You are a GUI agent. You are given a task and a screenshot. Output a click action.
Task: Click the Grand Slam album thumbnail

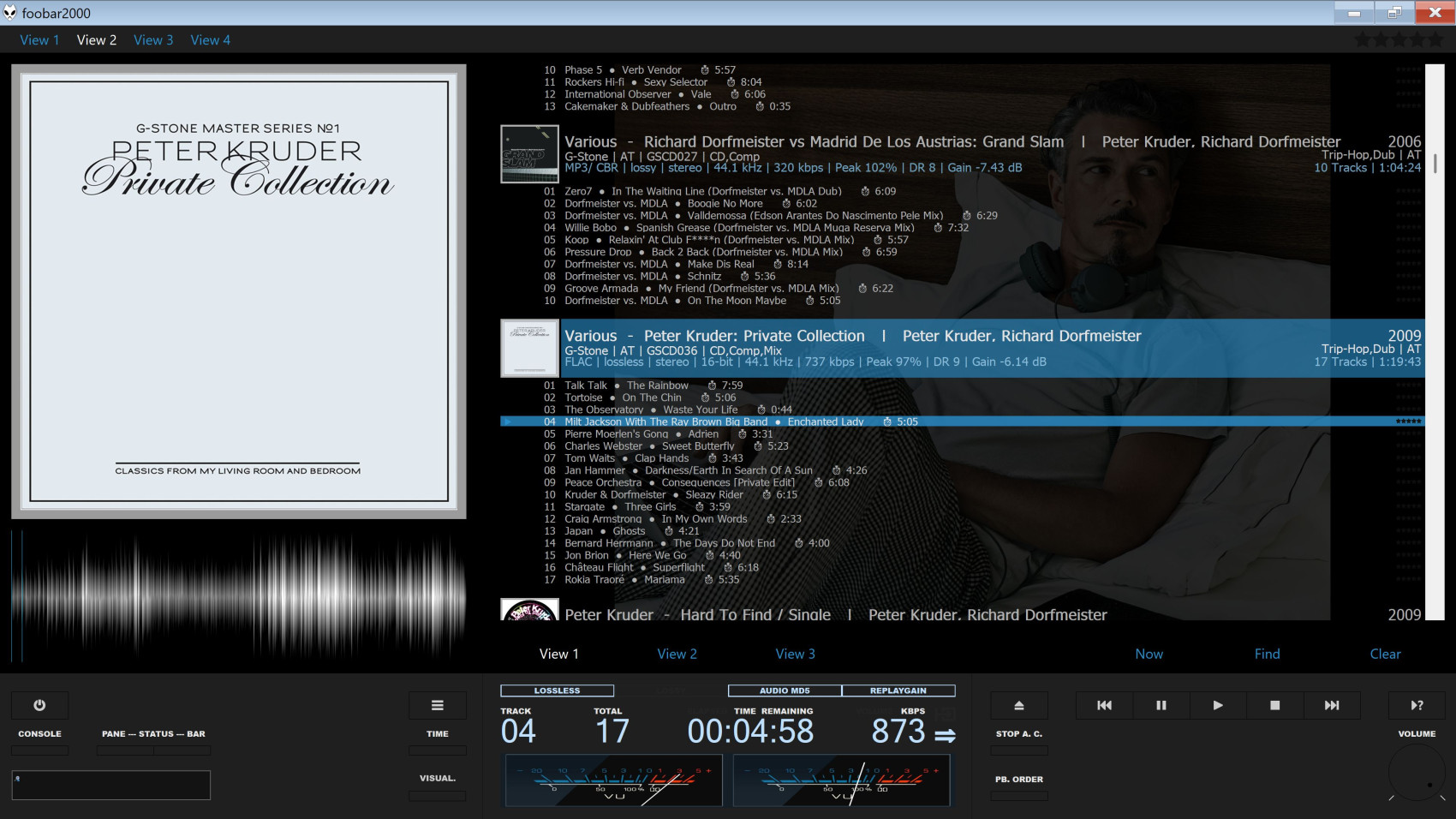[x=529, y=154]
